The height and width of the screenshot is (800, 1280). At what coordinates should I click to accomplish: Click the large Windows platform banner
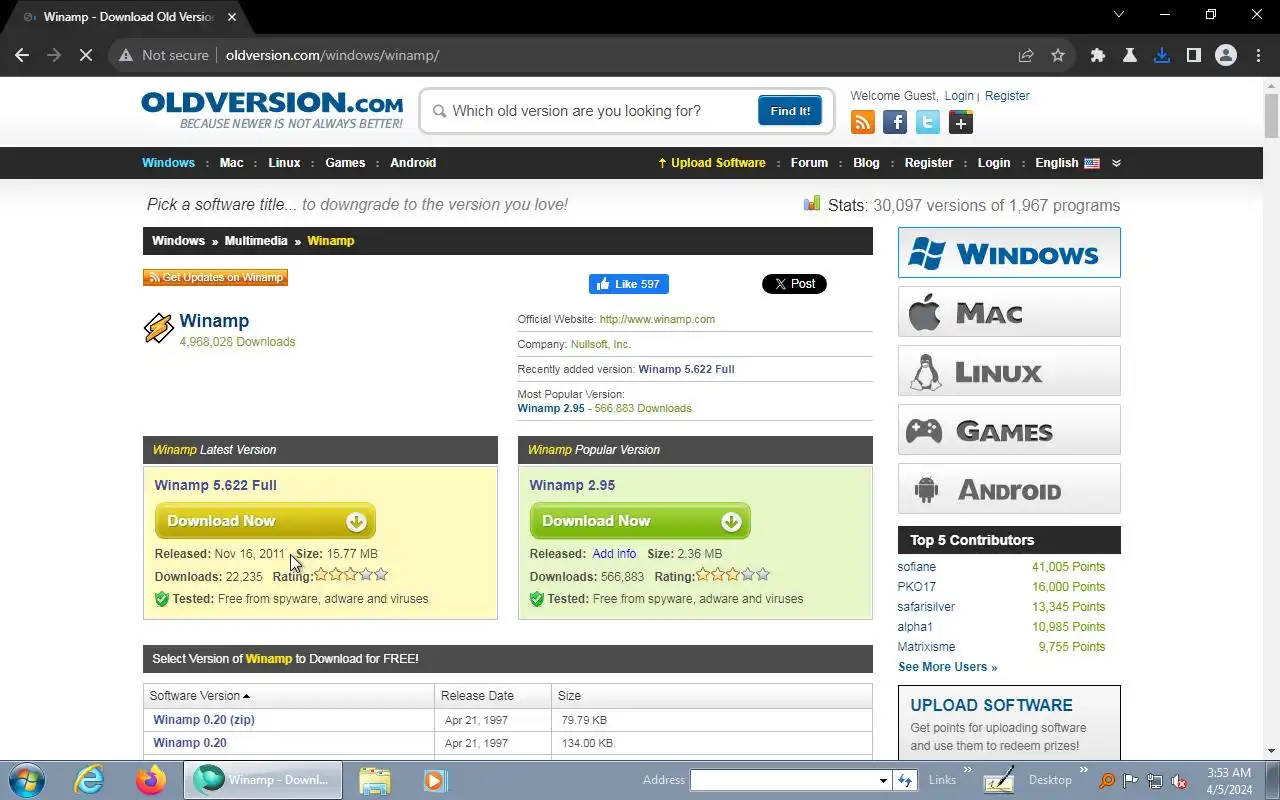[x=1009, y=252]
